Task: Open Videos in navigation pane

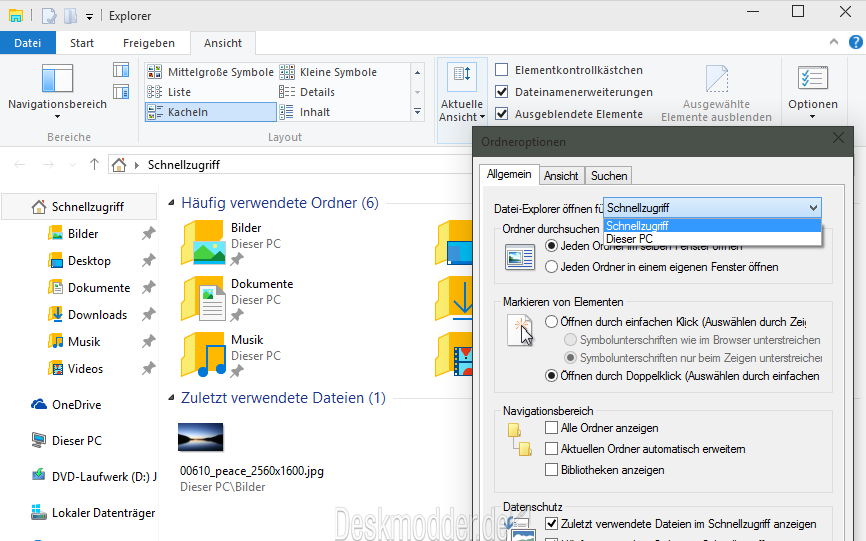Action: point(85,369)
